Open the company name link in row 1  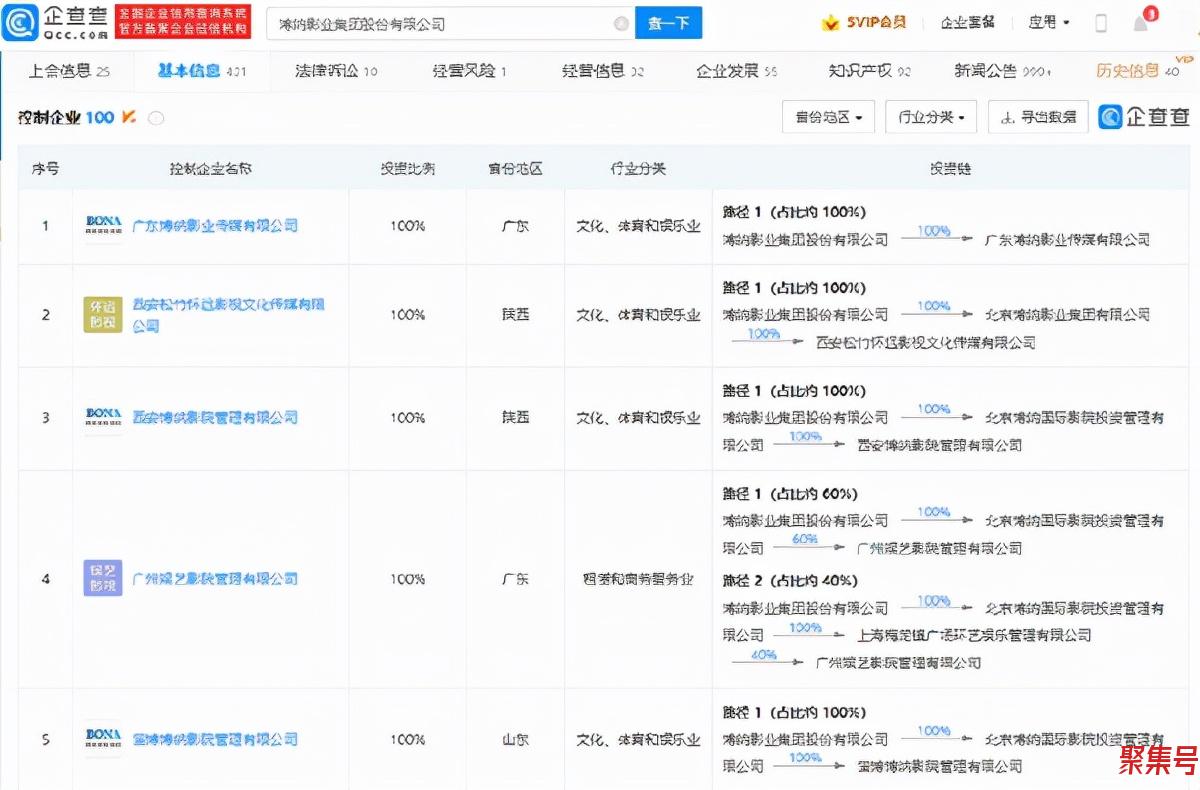click(x=215, y=226)
